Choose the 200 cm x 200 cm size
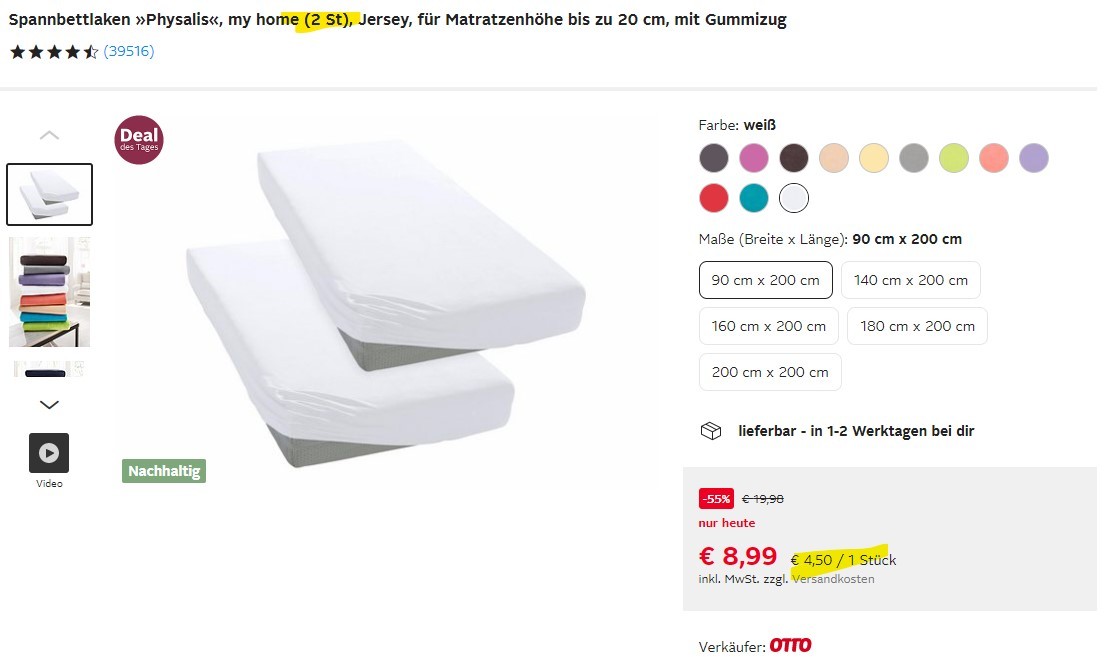 [770, 372]
